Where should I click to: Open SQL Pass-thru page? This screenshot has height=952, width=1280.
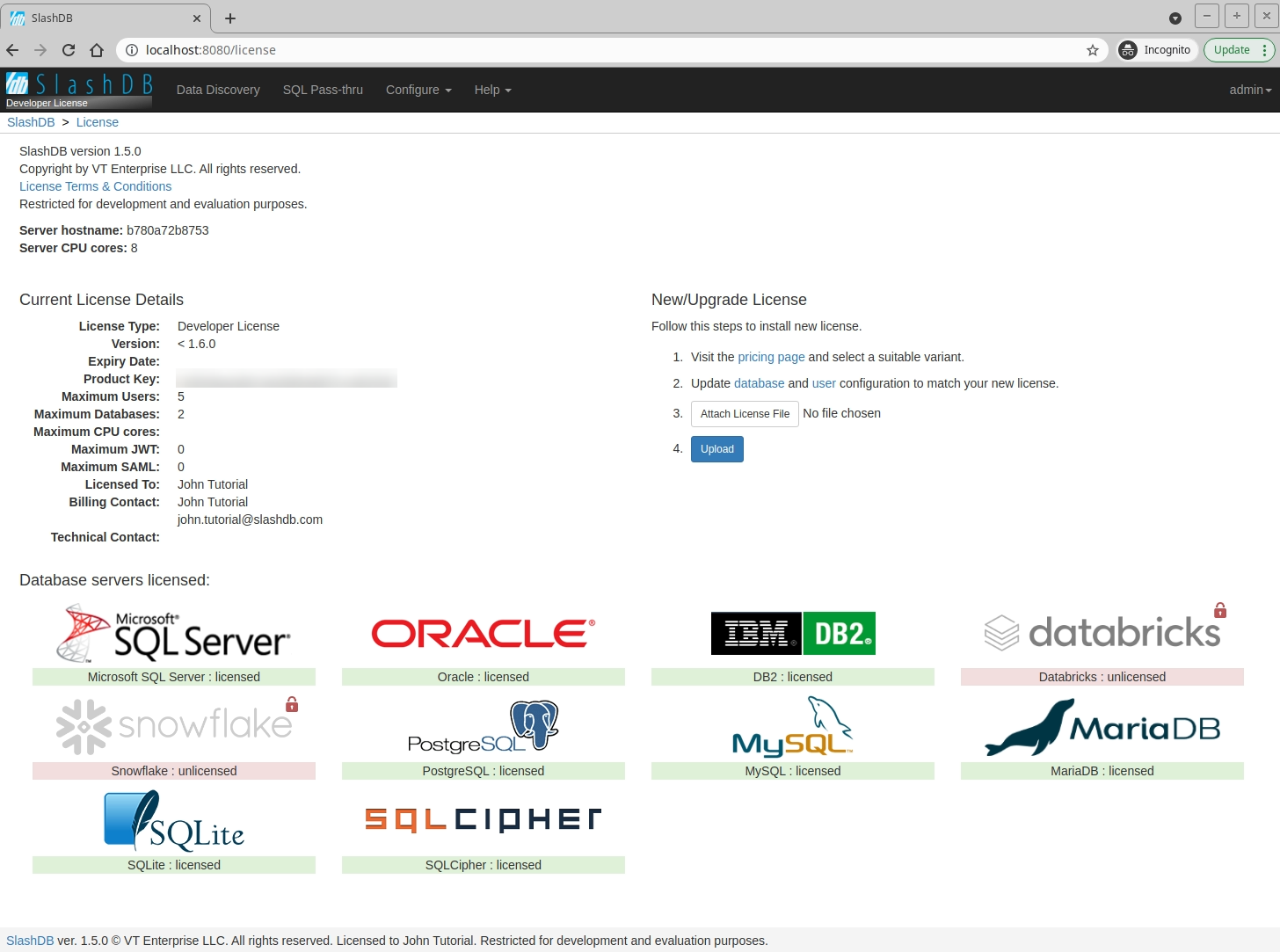coord(323,90)
